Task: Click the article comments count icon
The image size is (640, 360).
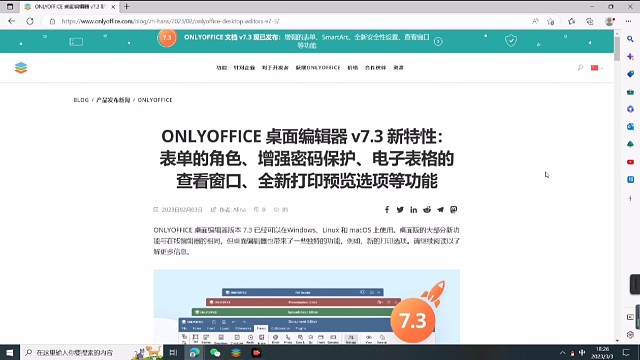Action: [256, 209]
